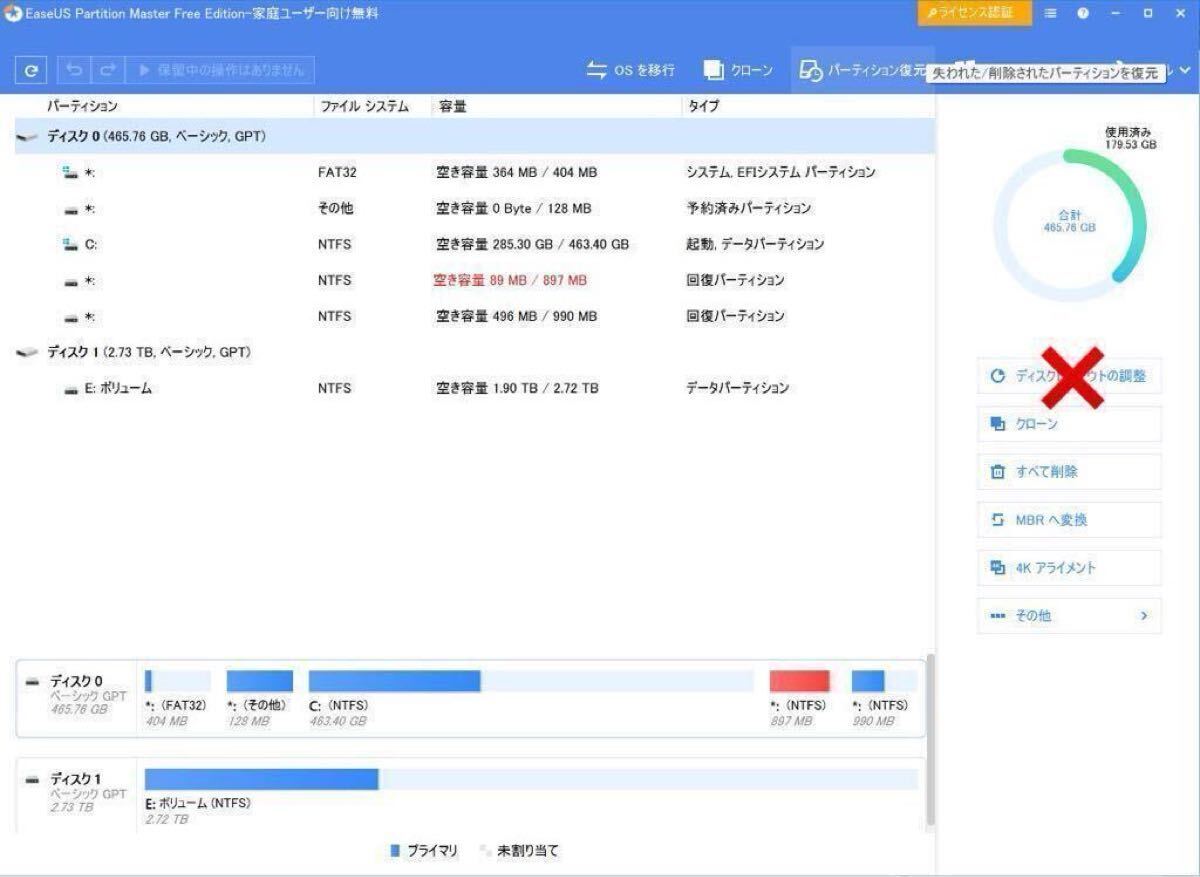The width and height of the screenshot is (1200, 877).
Task: Collapse the ディスク 0 group in the list
Action: [x=28, y=136]
